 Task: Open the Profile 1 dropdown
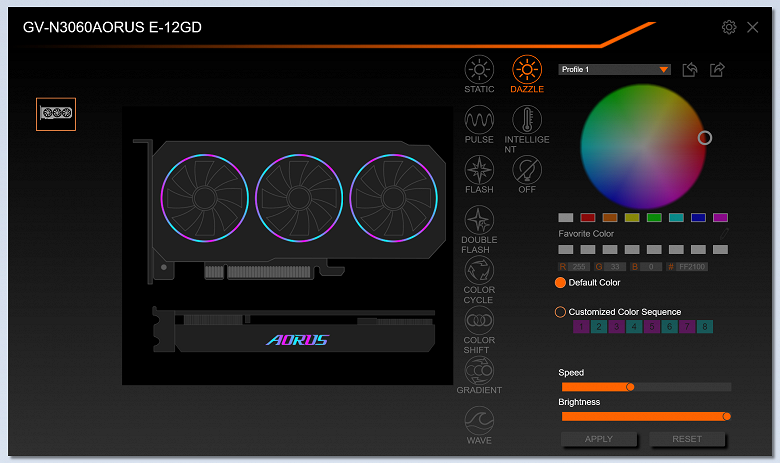pyautogui.click(x=614, y=70)
